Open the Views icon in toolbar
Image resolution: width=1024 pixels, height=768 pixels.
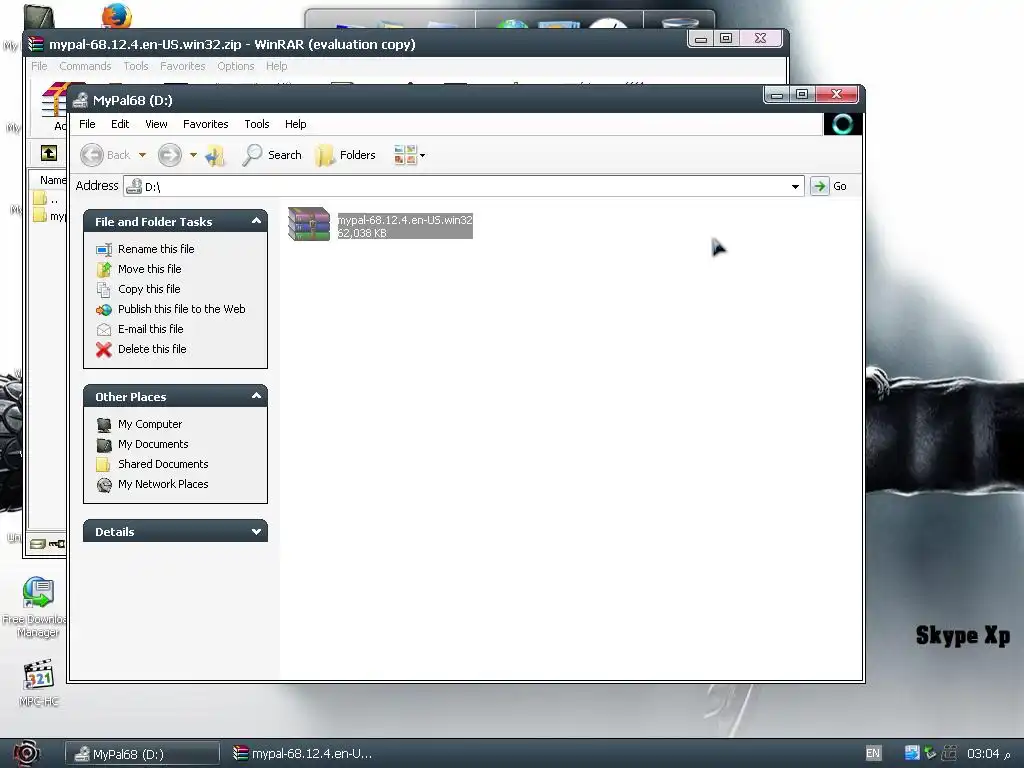coord(405,155)
